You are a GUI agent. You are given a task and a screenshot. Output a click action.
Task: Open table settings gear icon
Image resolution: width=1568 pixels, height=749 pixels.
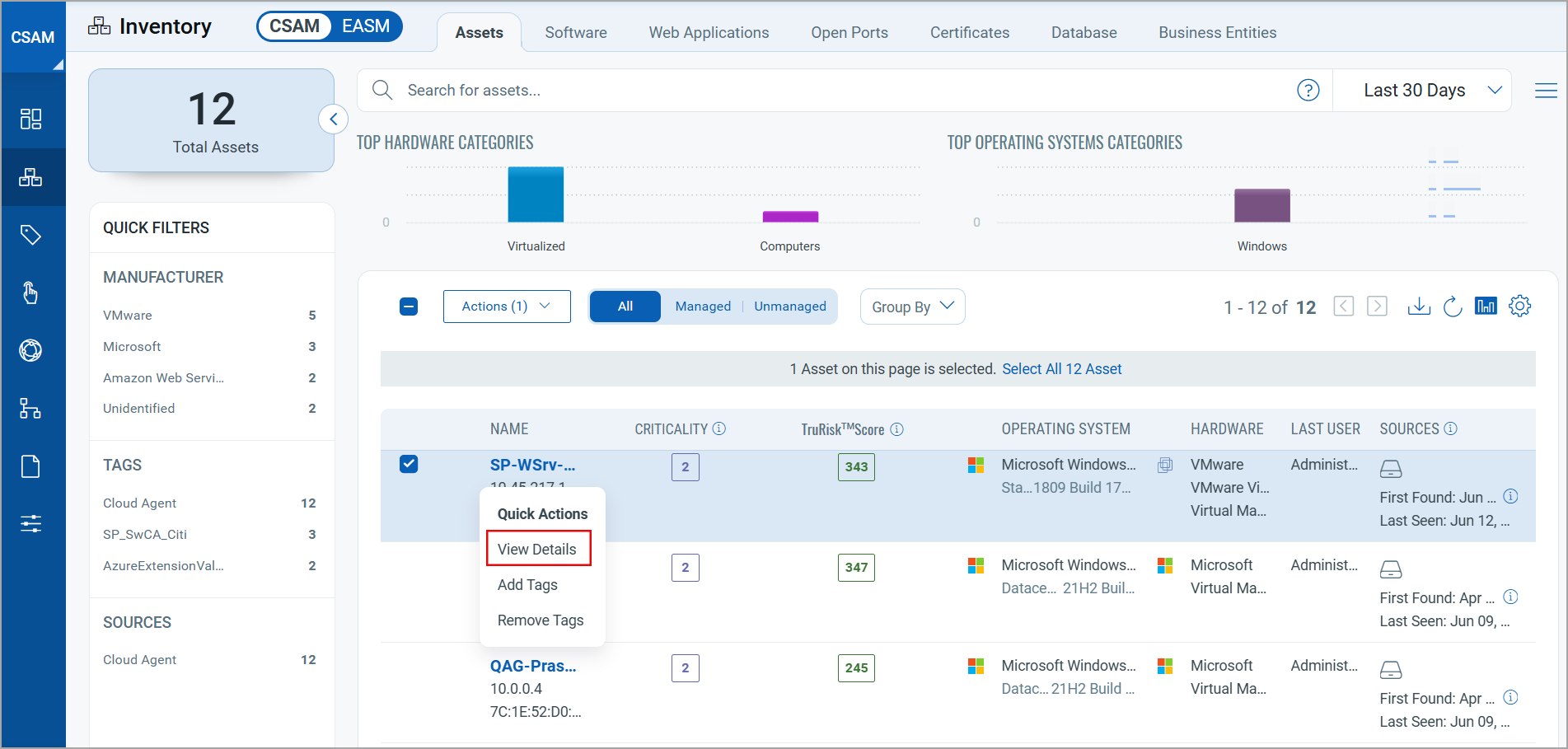coord(1520,307)
